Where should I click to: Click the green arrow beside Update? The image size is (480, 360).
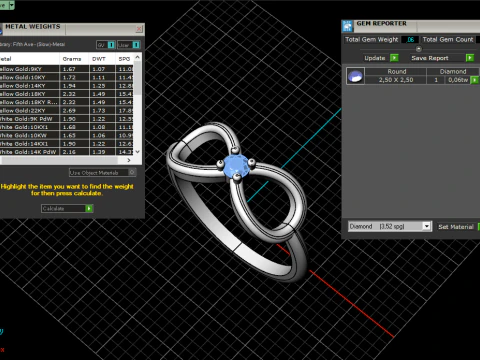tap(394, 58)
